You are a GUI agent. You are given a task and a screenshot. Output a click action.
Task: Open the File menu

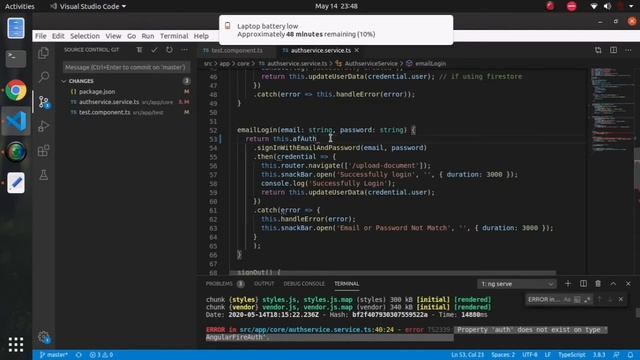tap(40, 36)
